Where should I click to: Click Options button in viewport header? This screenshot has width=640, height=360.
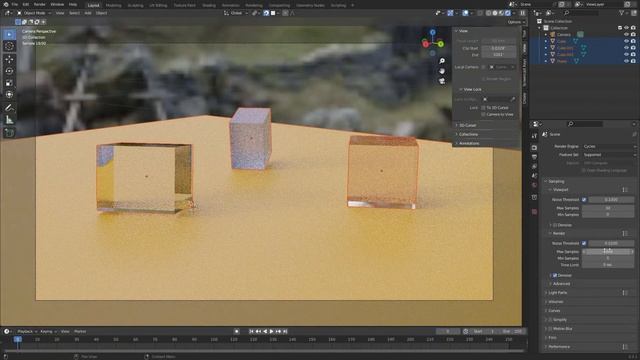[x=516, y=22]
